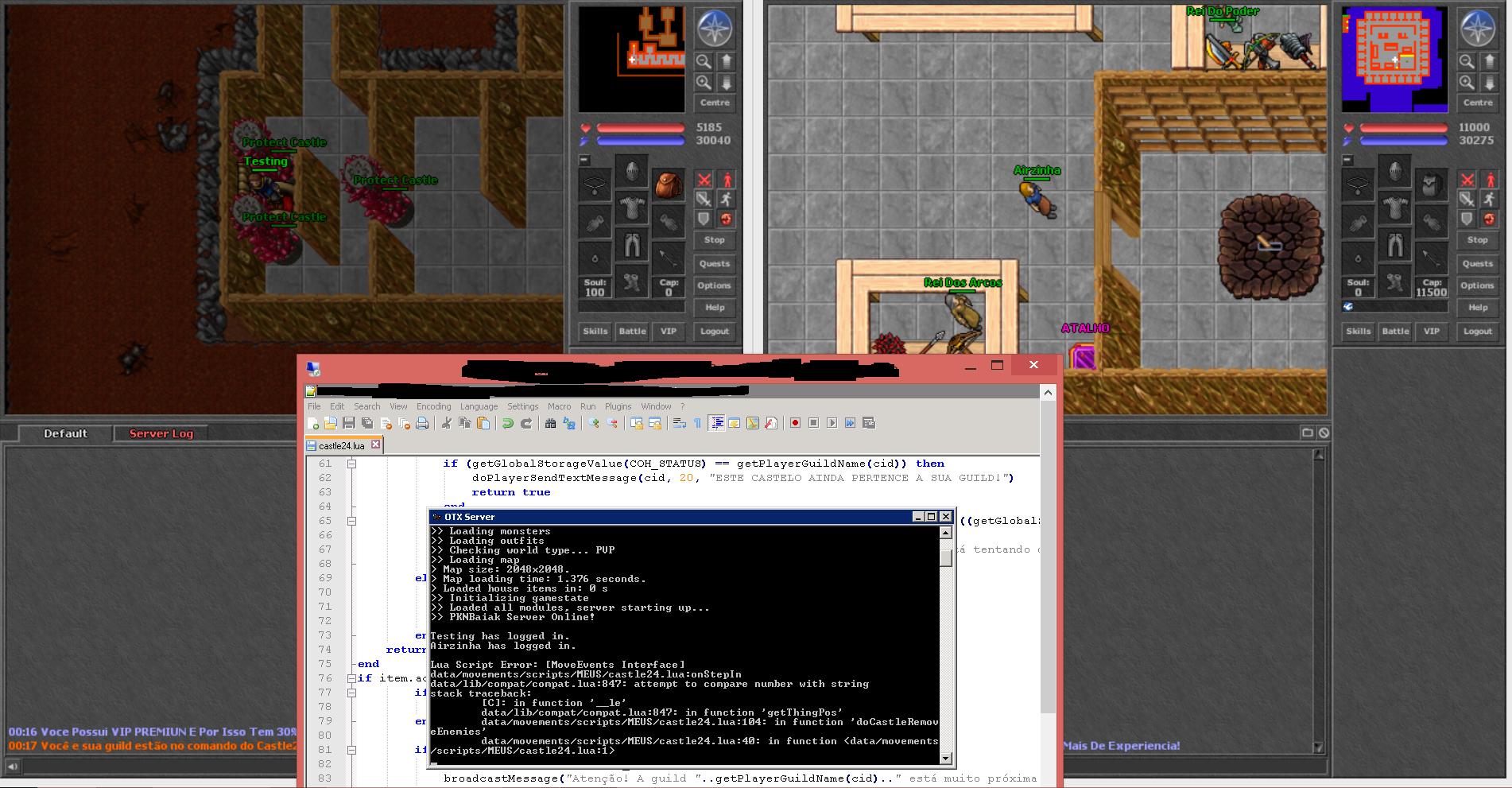Open the Language menu in Notepad++
This screenshot has height=788, width=1512.
[479, 406]
